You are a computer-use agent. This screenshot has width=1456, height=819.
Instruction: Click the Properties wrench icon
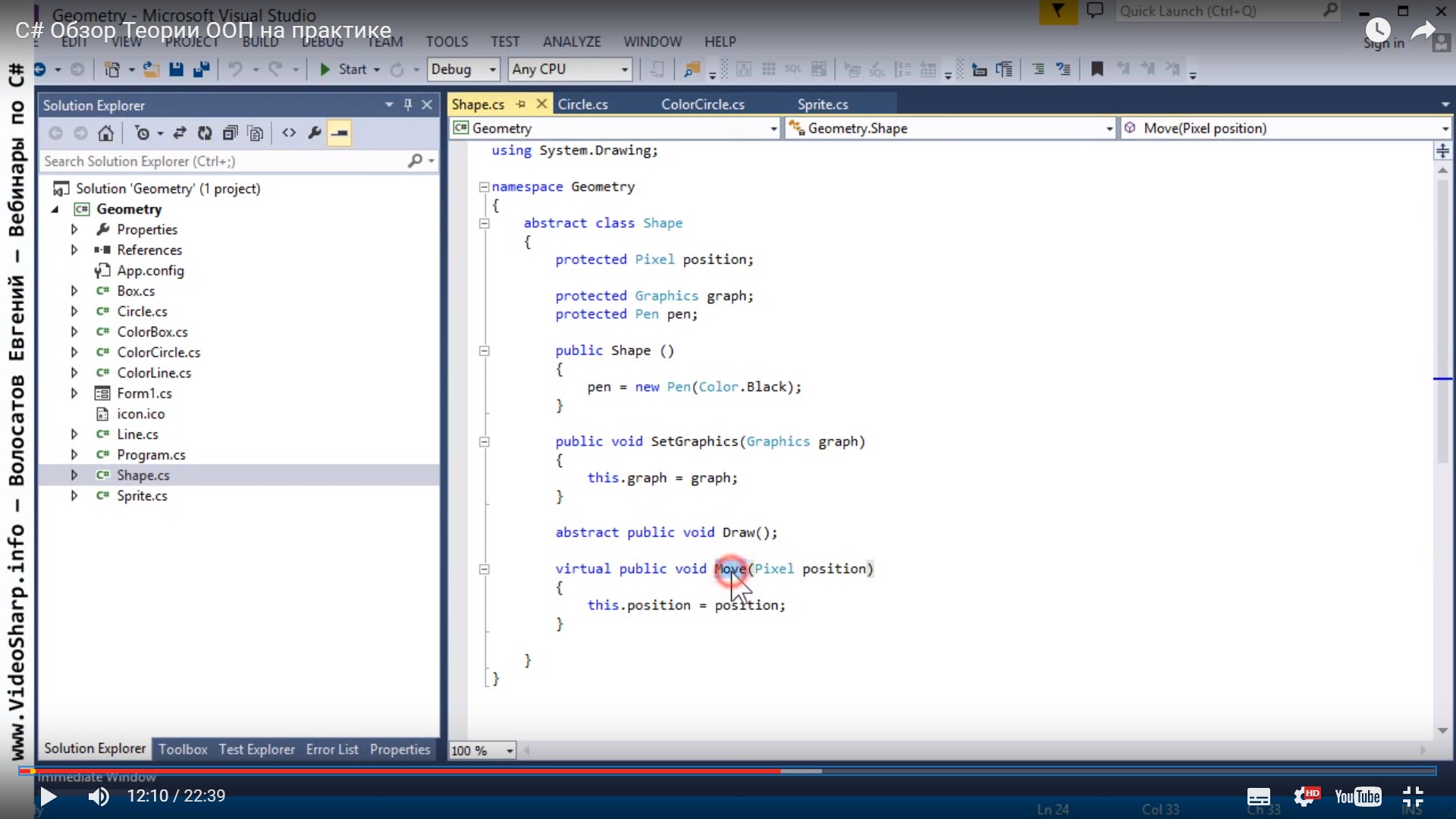click(x=314, y=133)
